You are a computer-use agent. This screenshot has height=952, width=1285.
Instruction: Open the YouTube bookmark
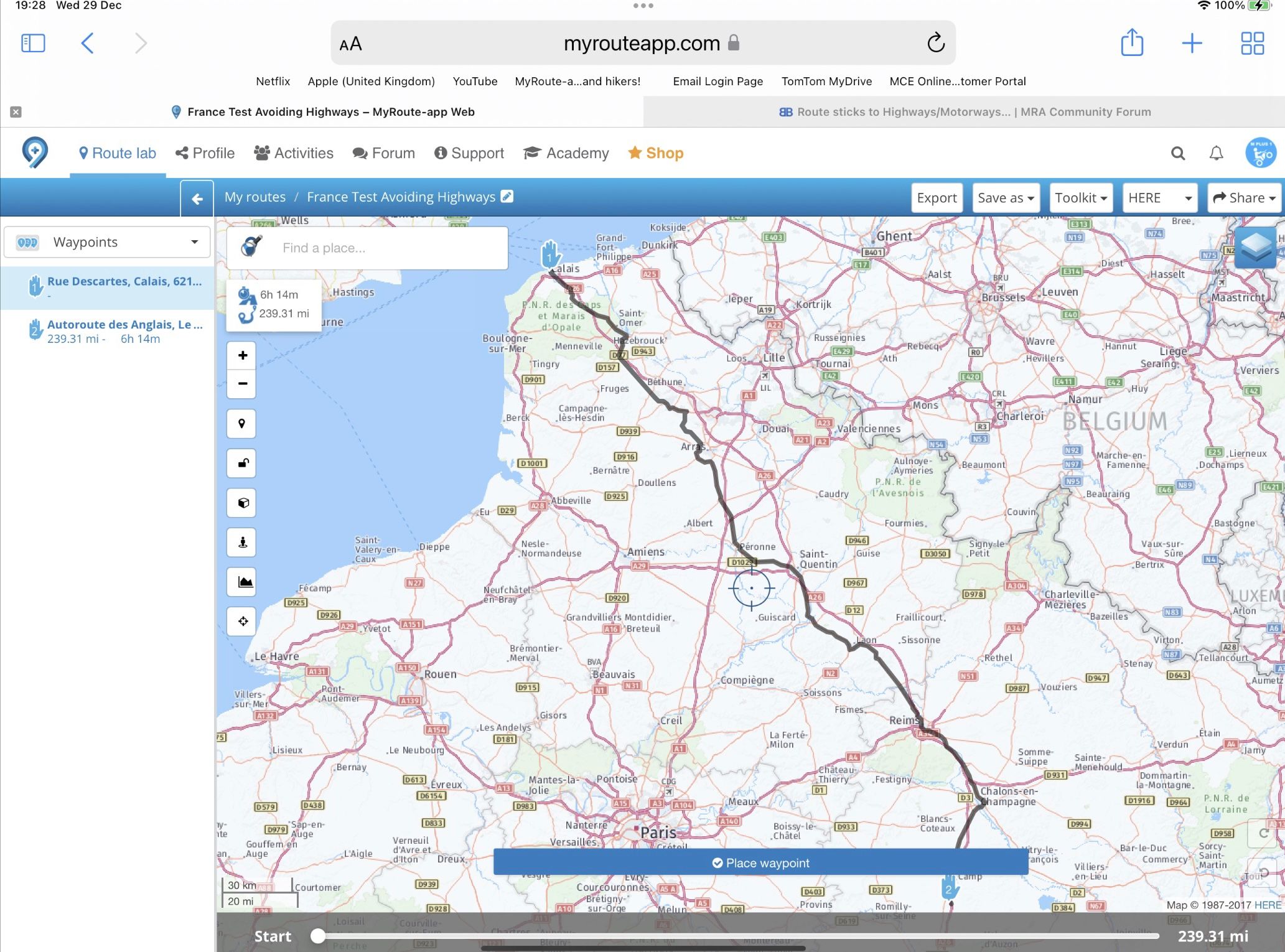(x=475, y=82)
